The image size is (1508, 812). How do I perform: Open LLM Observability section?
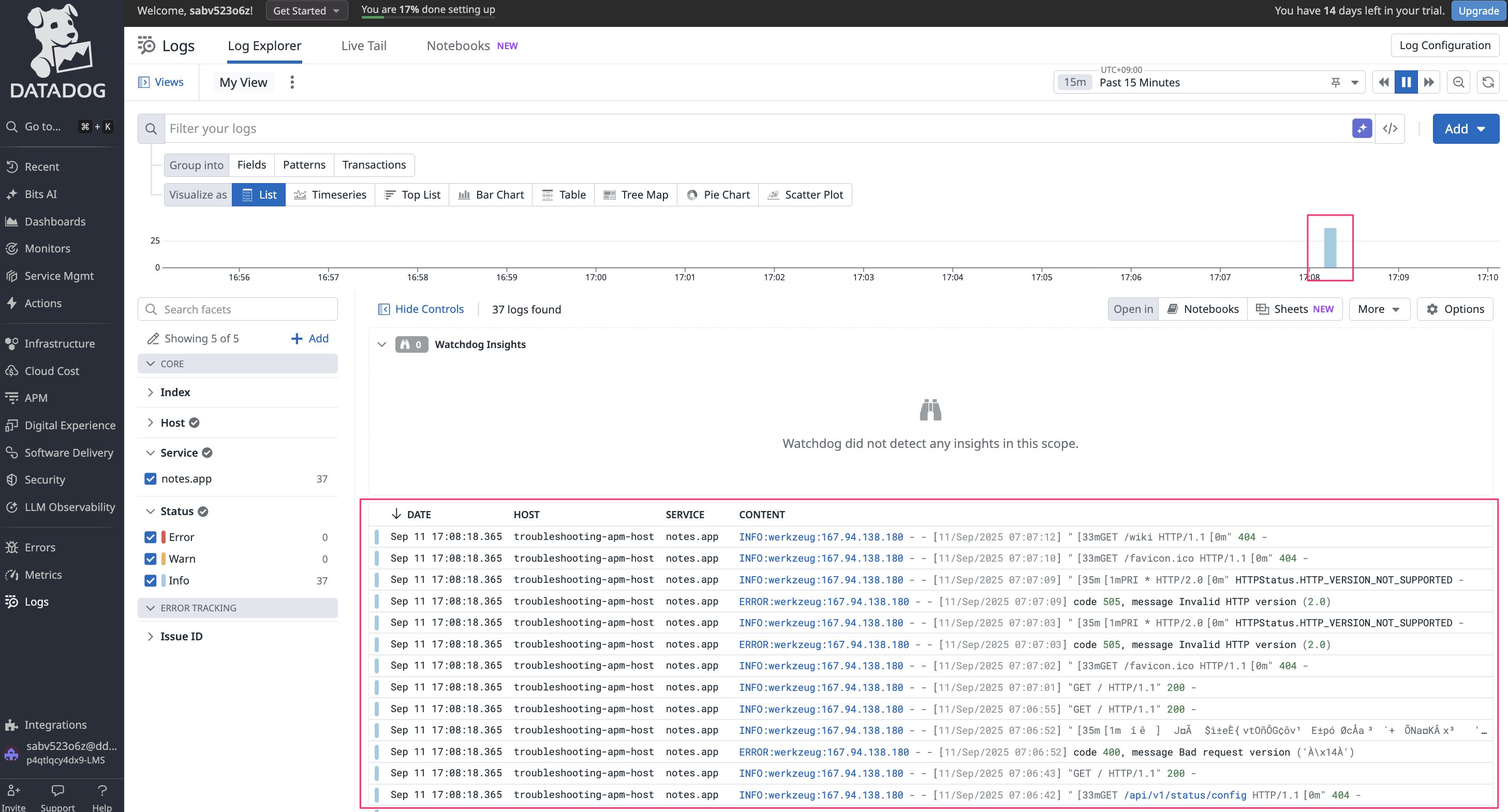click(70, 507)
